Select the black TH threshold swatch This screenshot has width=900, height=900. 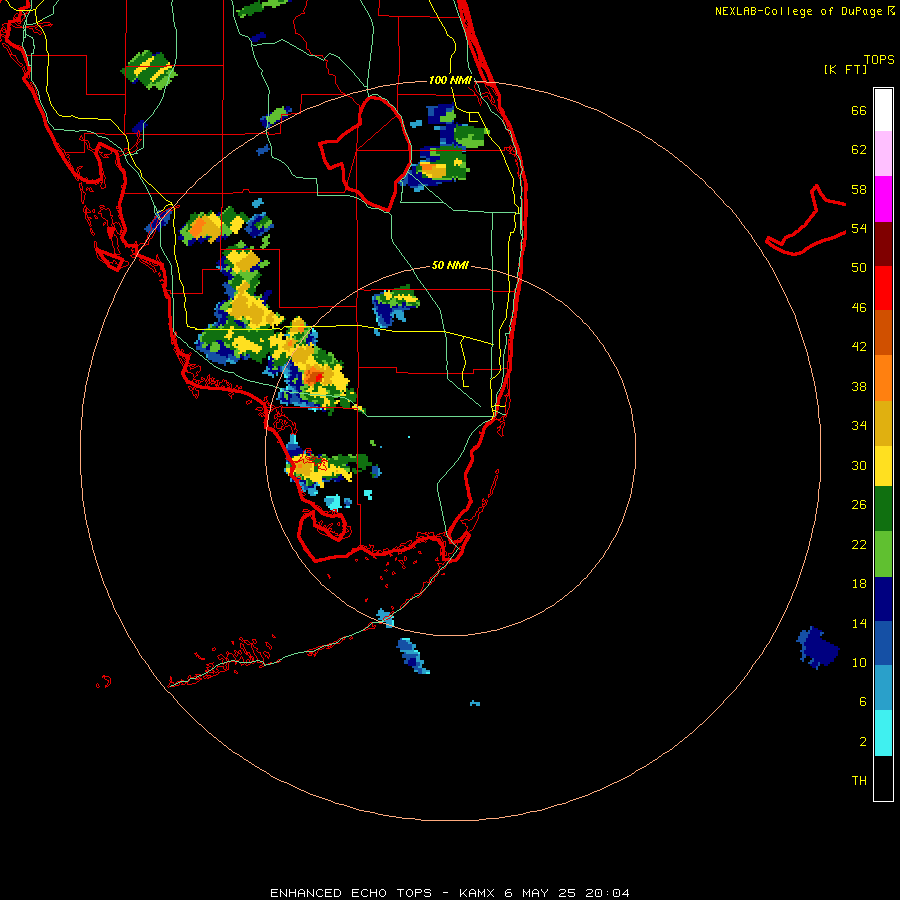[x=883, y=778]
